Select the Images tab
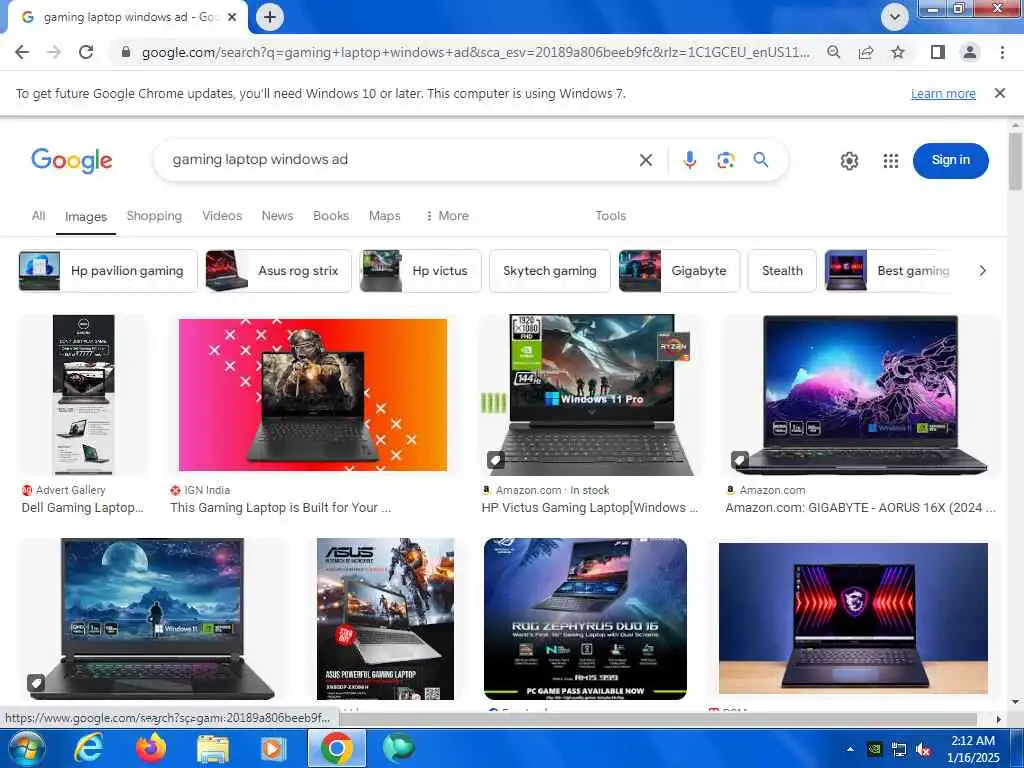The width and height of the screenshot is (1024, 768). (x=86, y=216)
